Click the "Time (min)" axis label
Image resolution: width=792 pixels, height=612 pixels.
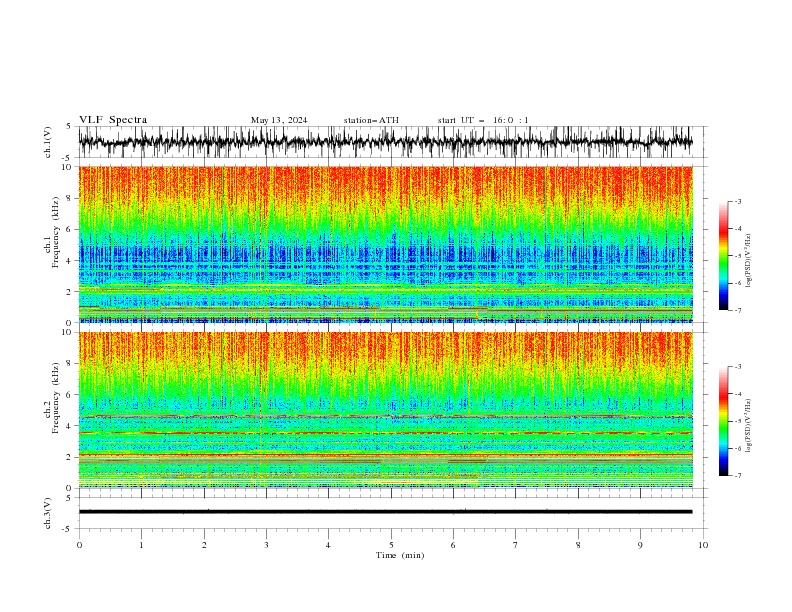click(400, 555)
